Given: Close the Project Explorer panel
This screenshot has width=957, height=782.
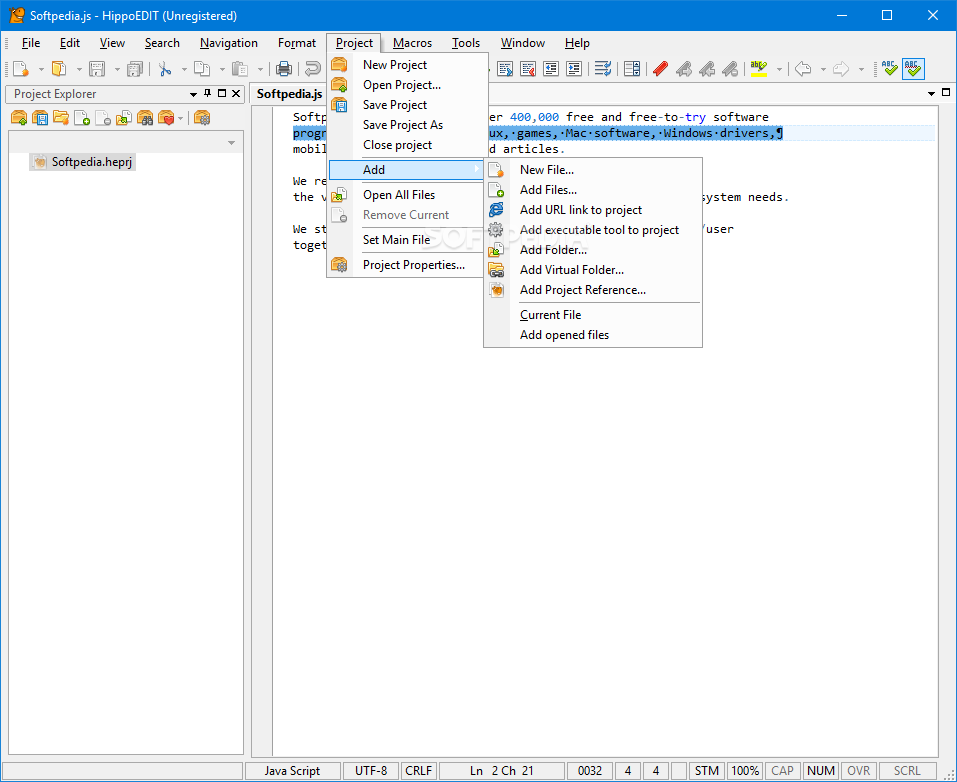Looking at the screenshot, I should pos(236,93).
